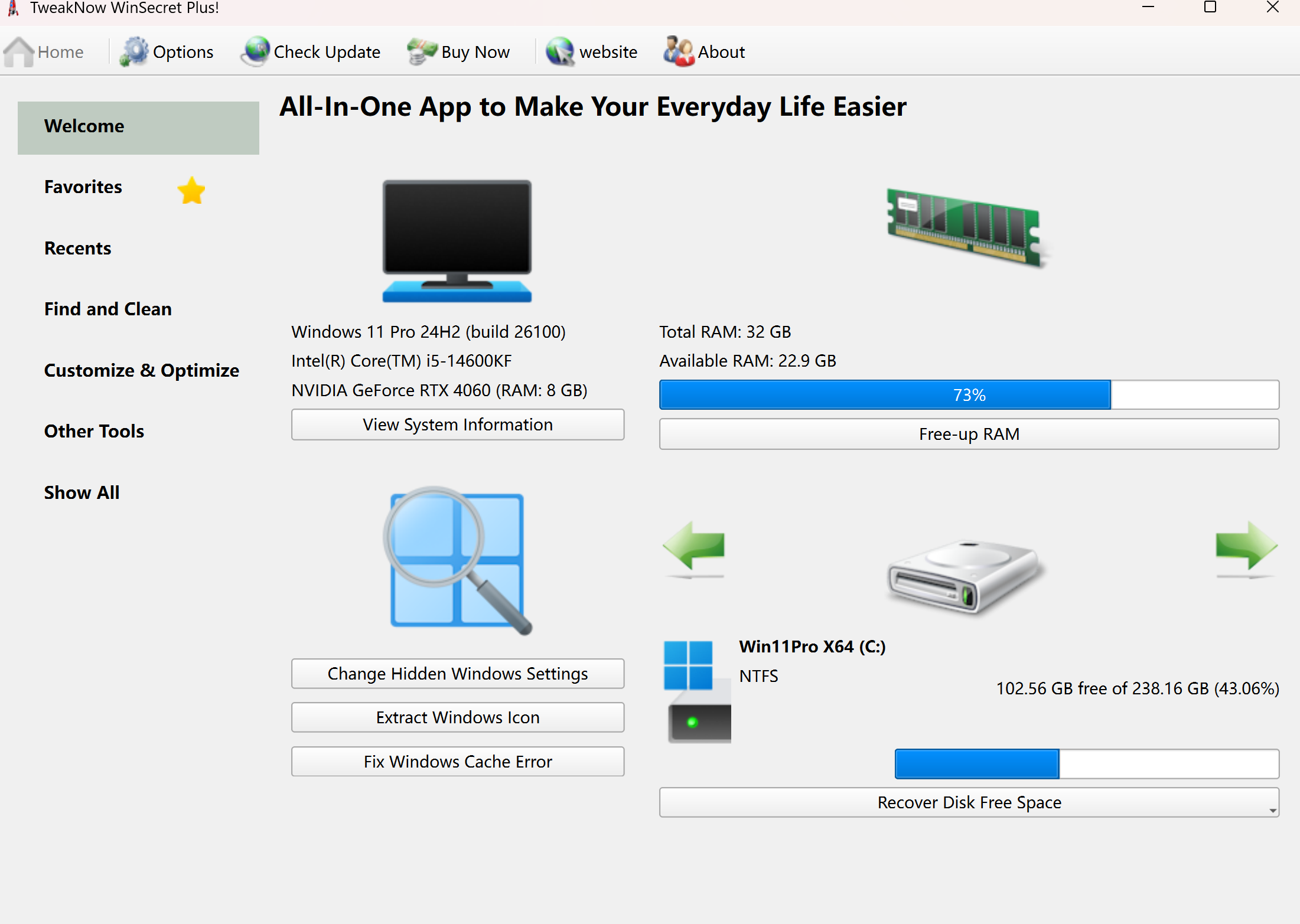1300x924 pixels.
Task: Click the website globe cursor icon
Action: click(x=560, y=52)
